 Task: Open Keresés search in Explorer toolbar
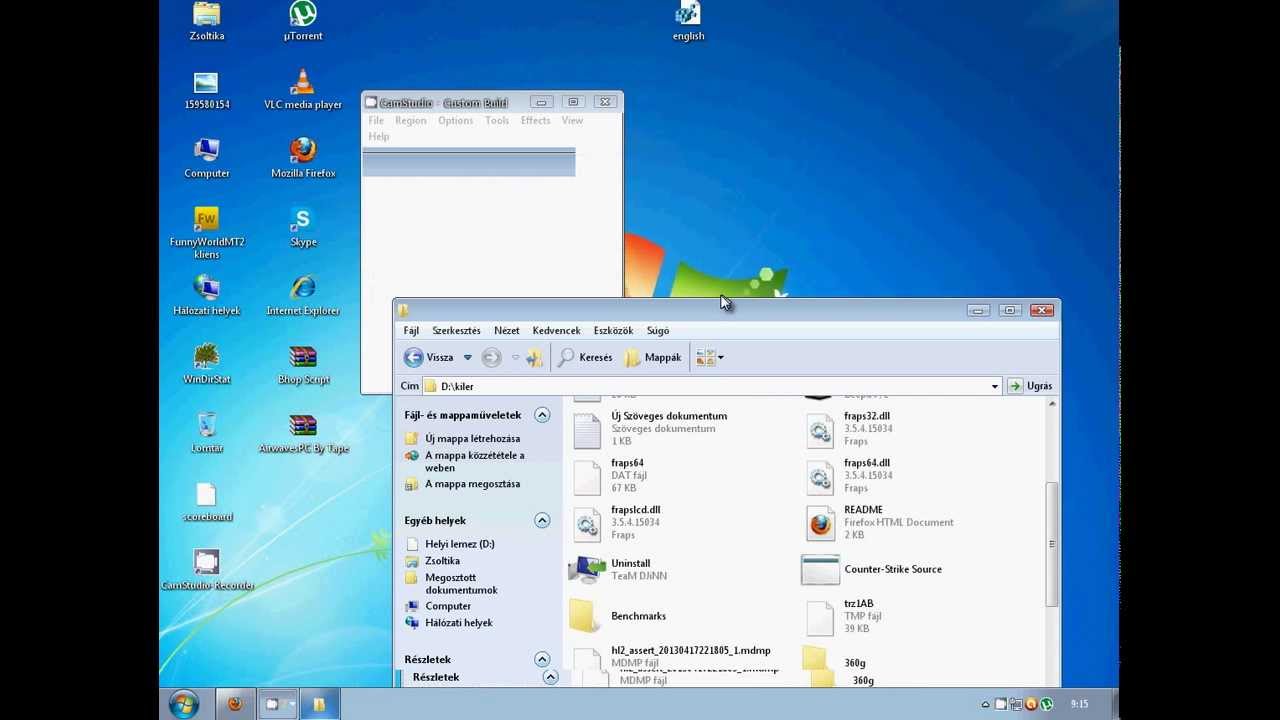(x=586, y=357)
